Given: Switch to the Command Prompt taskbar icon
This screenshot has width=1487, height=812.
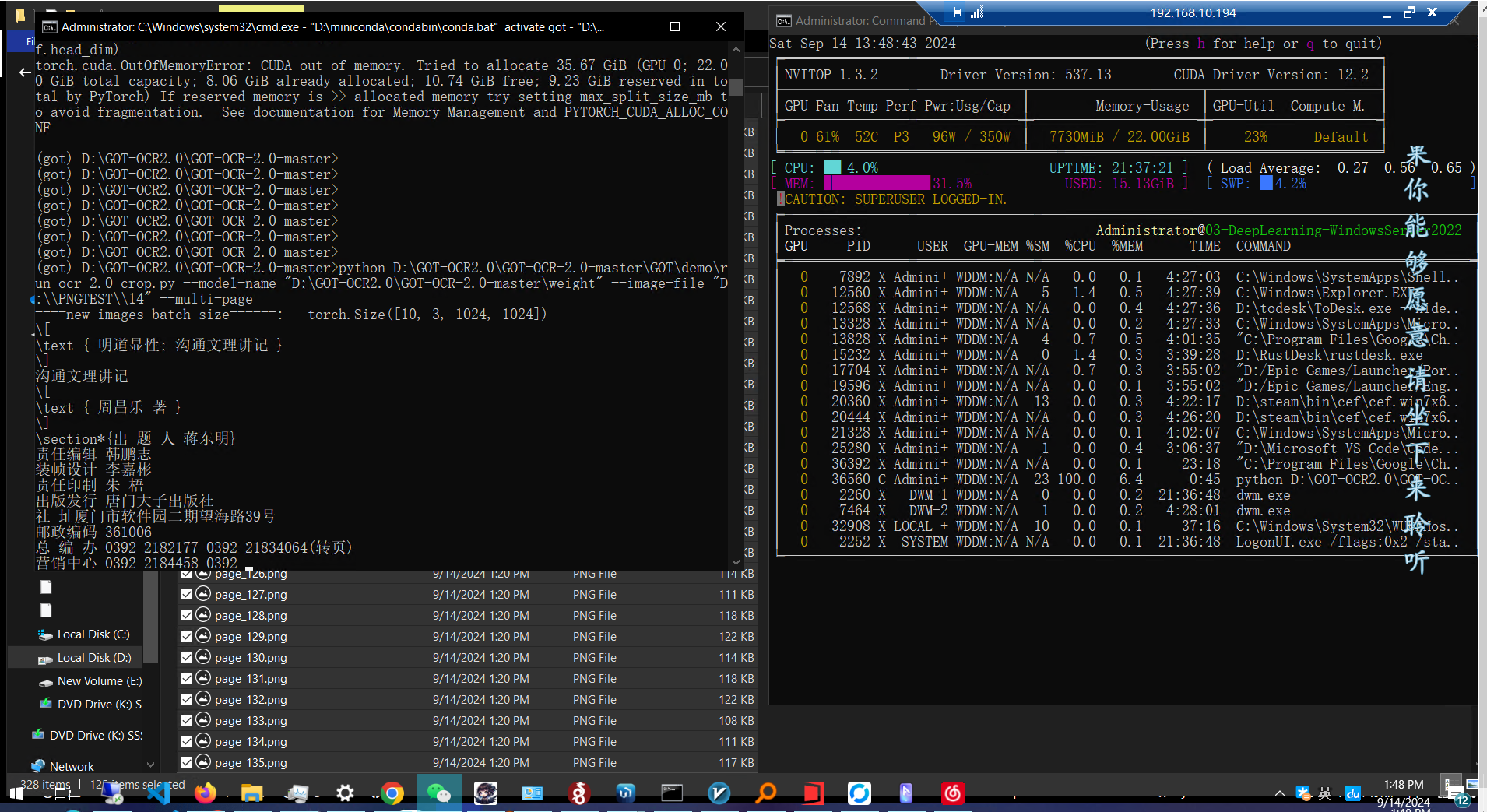Looking at the screenshot, I should (x=672, y=793).
